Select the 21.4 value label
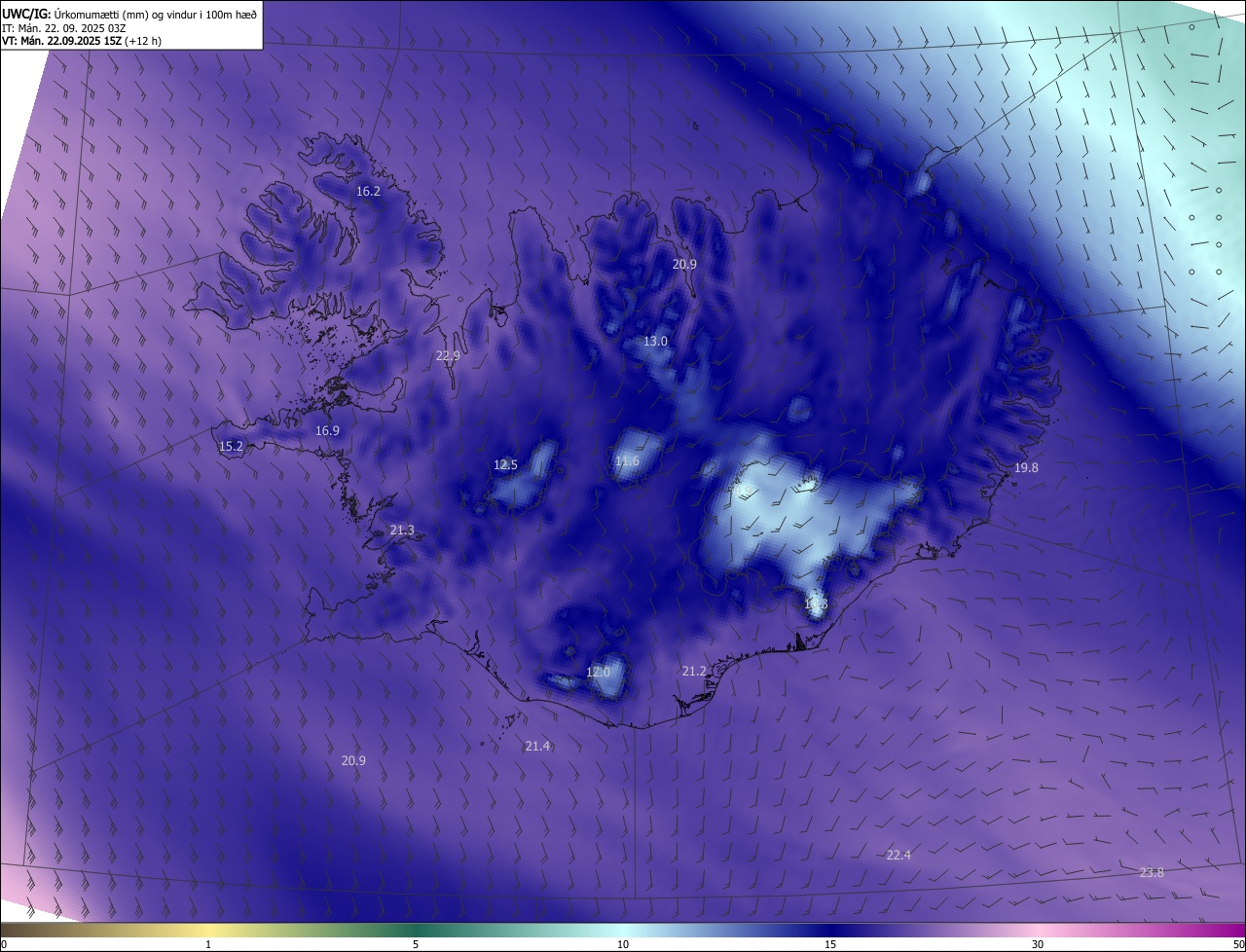This screenshot has height=952, width=1246. click(x=537, y=747)
